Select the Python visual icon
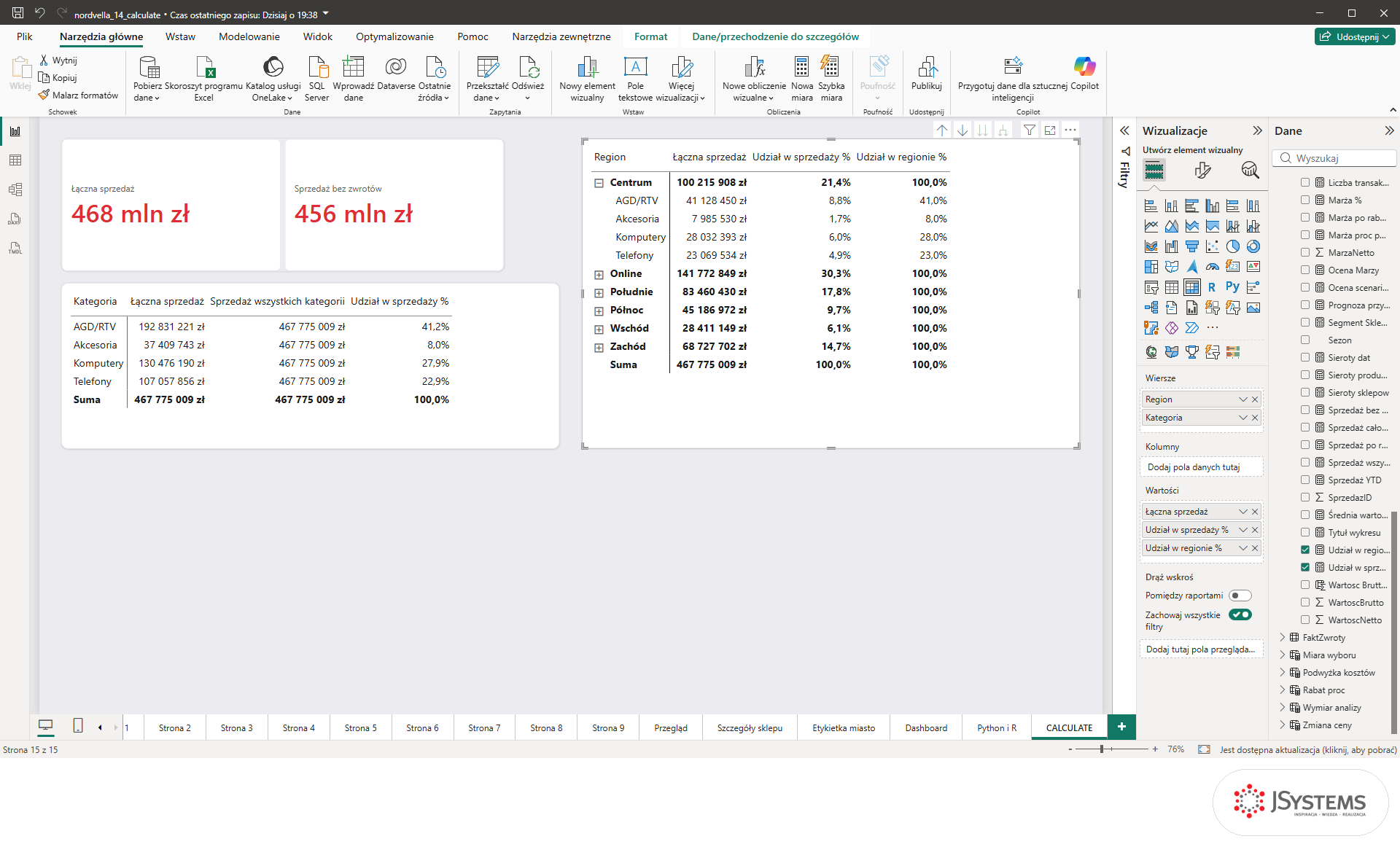This screenshot has width=1400, height=847. click(x=1232, y=287)
